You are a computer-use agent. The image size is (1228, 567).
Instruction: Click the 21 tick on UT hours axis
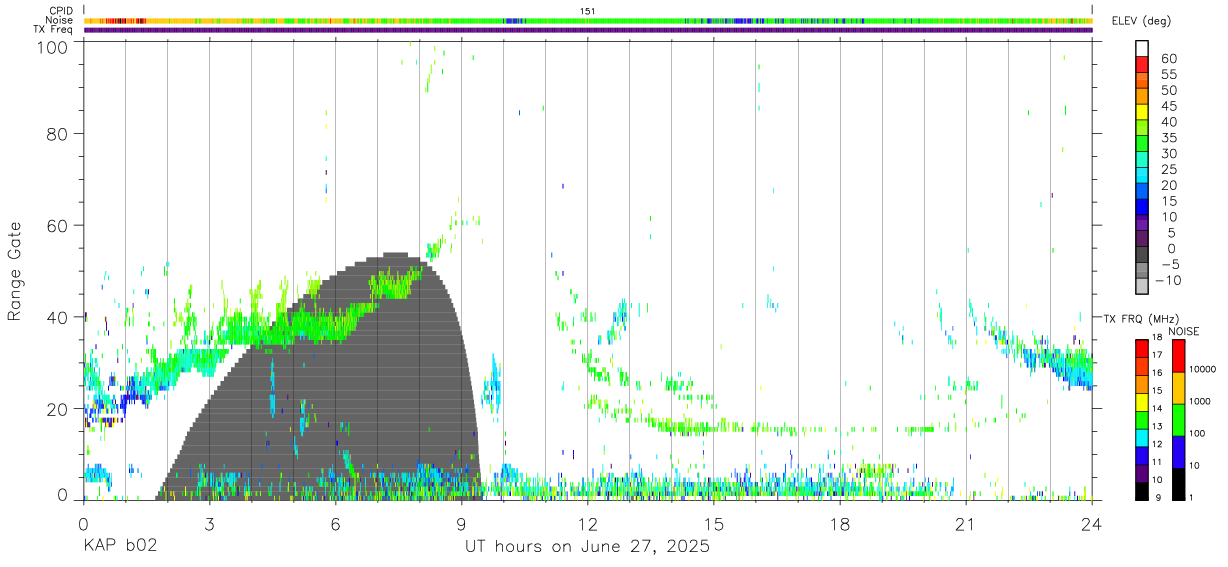[x=966, y=523]
